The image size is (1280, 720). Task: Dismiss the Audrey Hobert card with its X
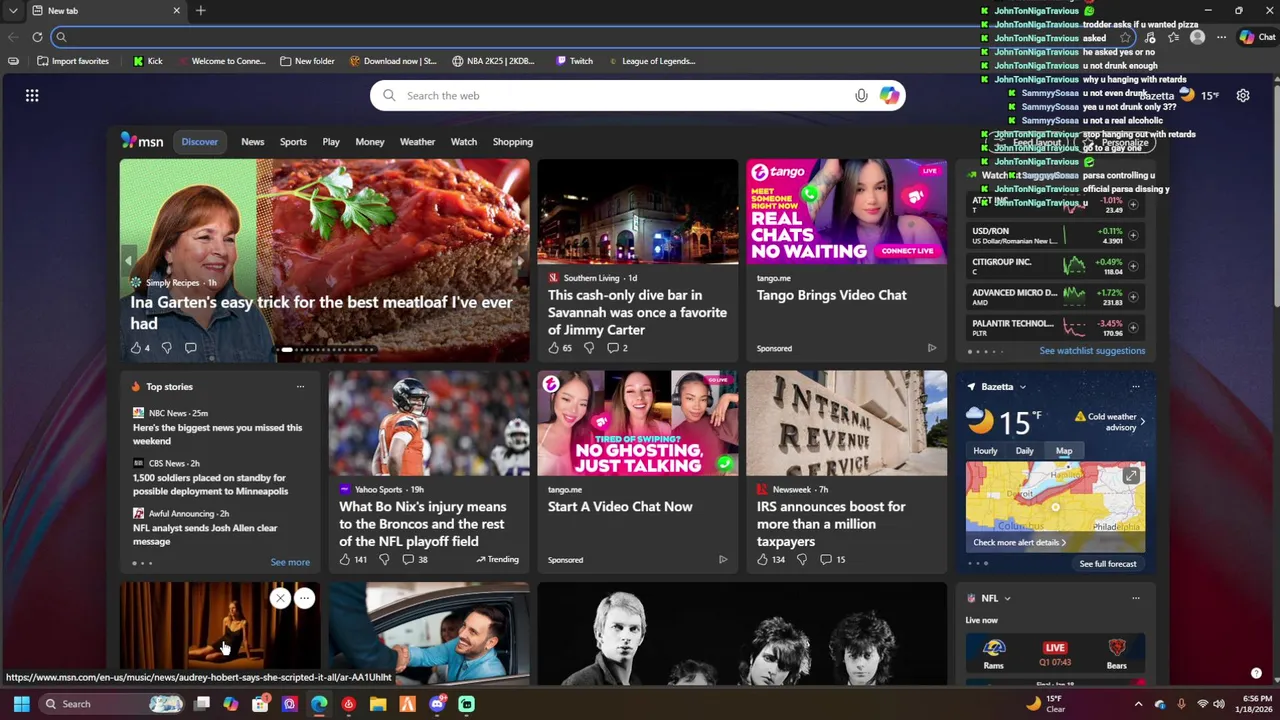click(x=280, y=598)
